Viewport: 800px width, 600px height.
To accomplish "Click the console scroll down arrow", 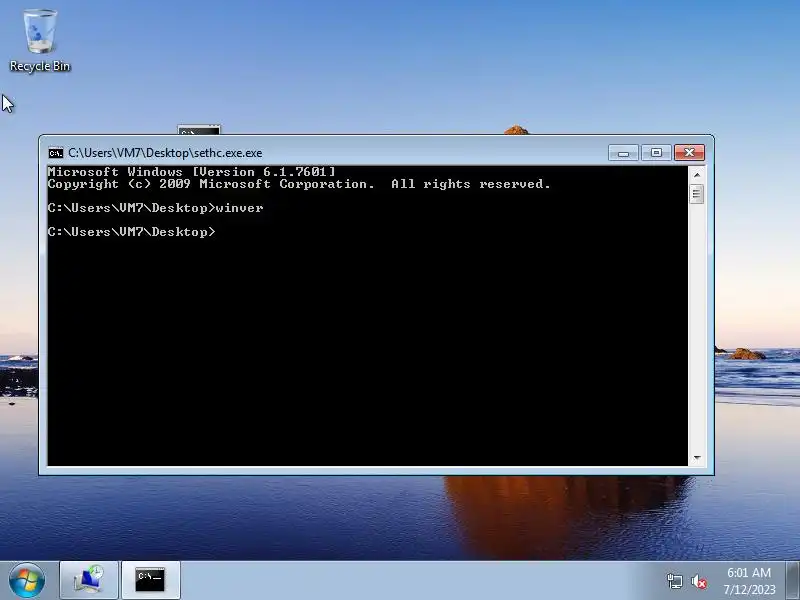I will point(696,458).
